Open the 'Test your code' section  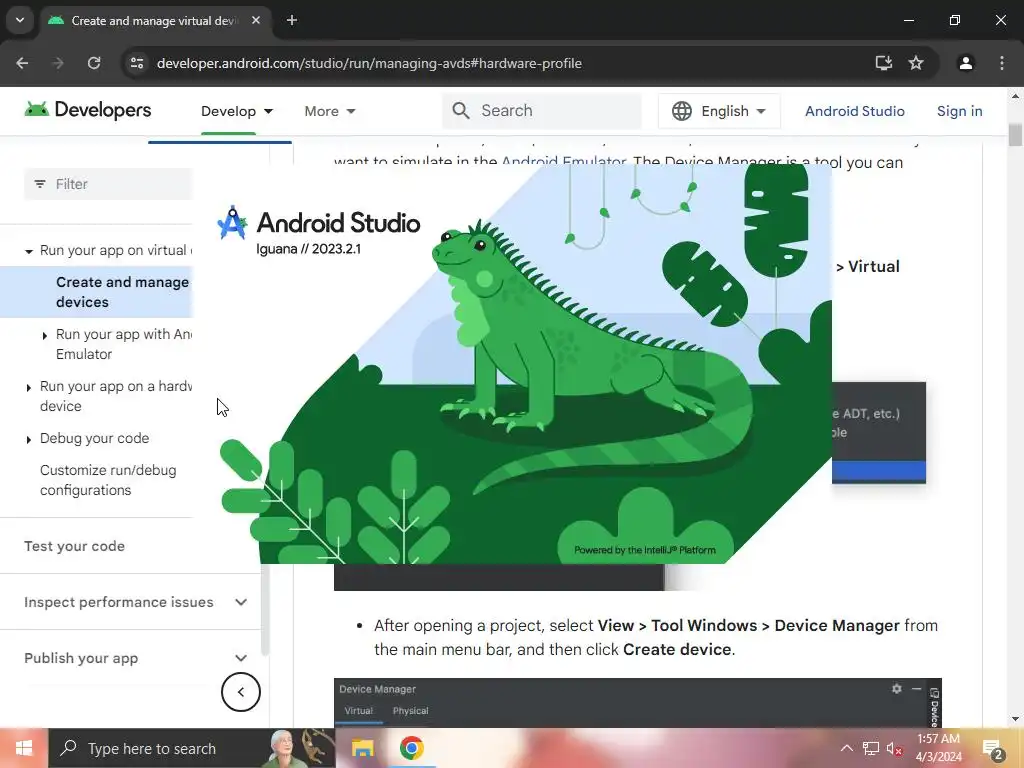tap(74, 546)
